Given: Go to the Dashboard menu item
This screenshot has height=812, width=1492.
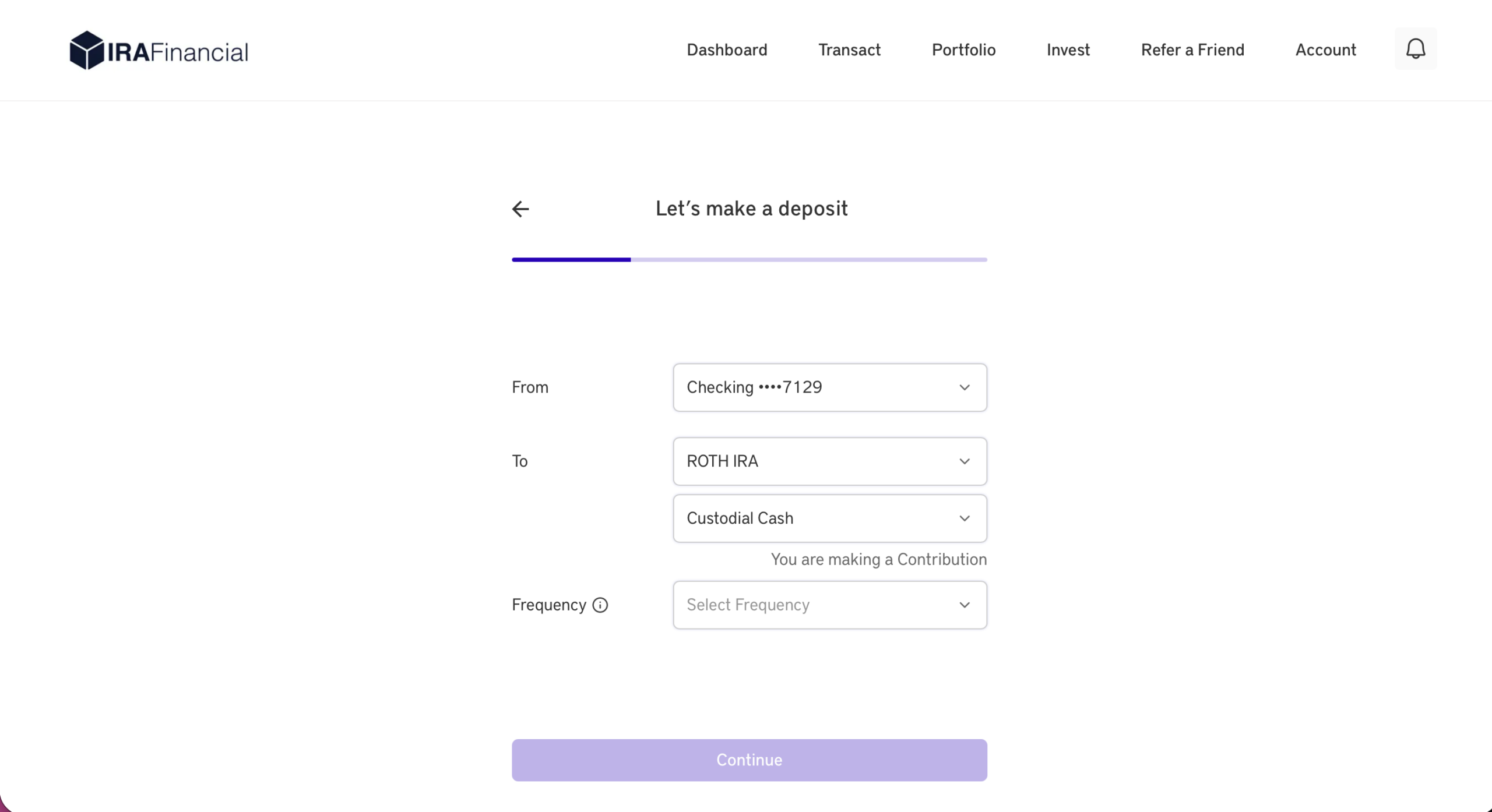Looking at the screenshot, I should (x=727, y=50).
